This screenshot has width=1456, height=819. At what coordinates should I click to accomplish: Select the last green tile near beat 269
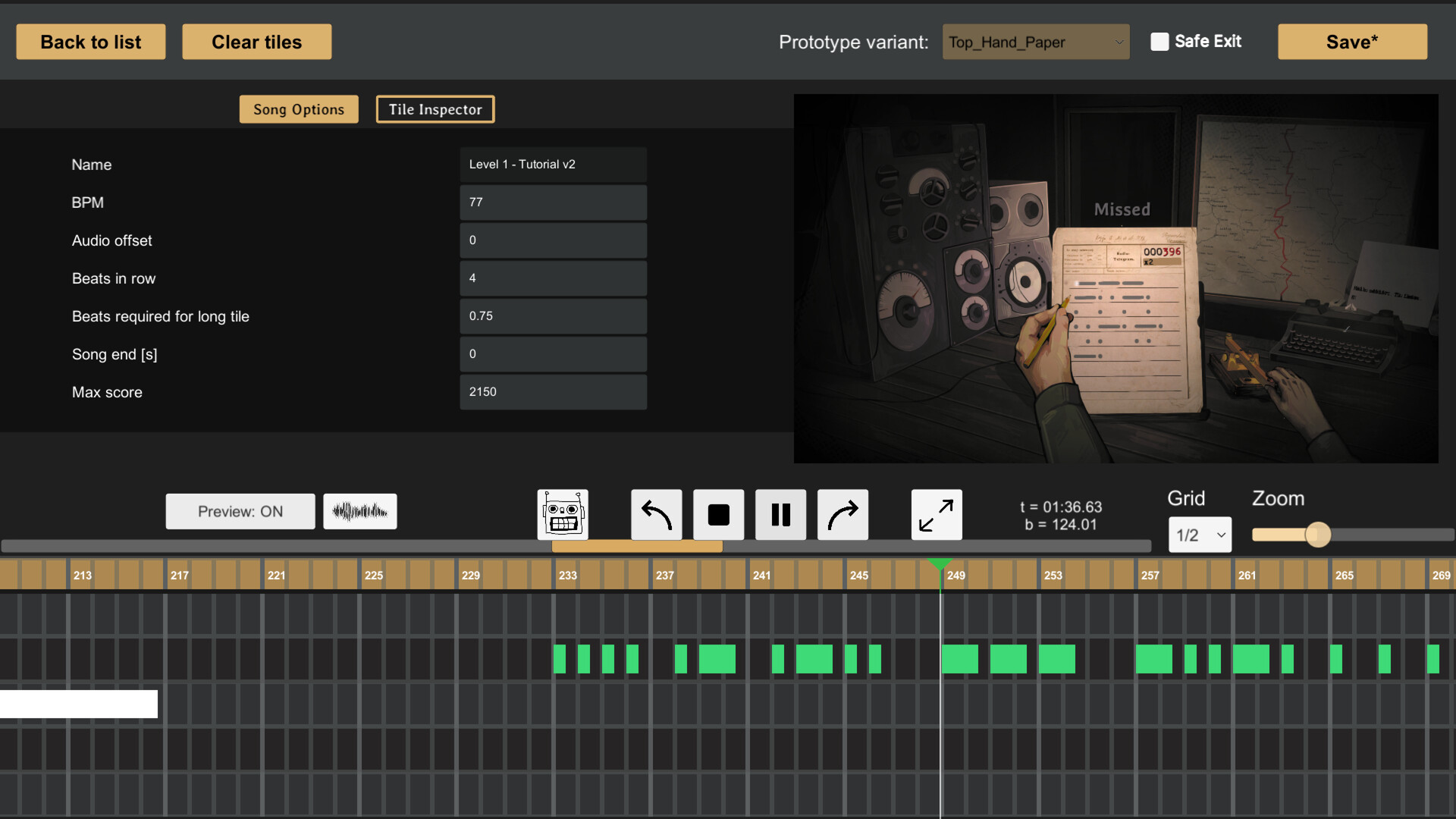1432,659
